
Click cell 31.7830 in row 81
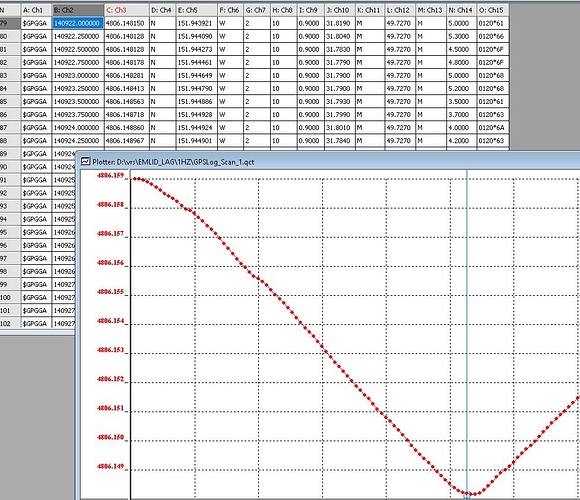pyautogui.click(x=340, y=49)
